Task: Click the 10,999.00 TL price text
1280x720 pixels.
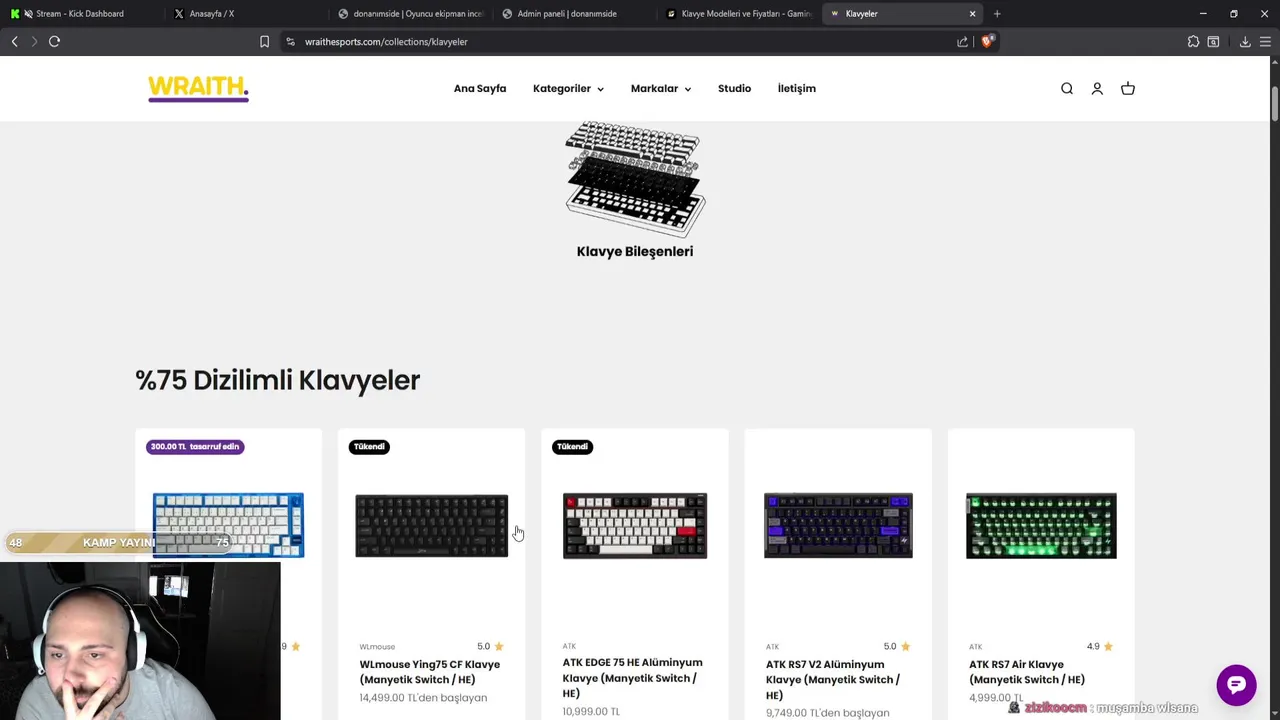Action: tap(591, 711)
